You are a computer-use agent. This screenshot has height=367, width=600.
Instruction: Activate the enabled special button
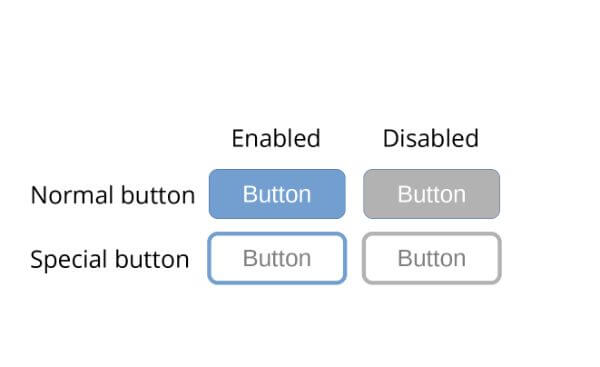tap(277, 258)
